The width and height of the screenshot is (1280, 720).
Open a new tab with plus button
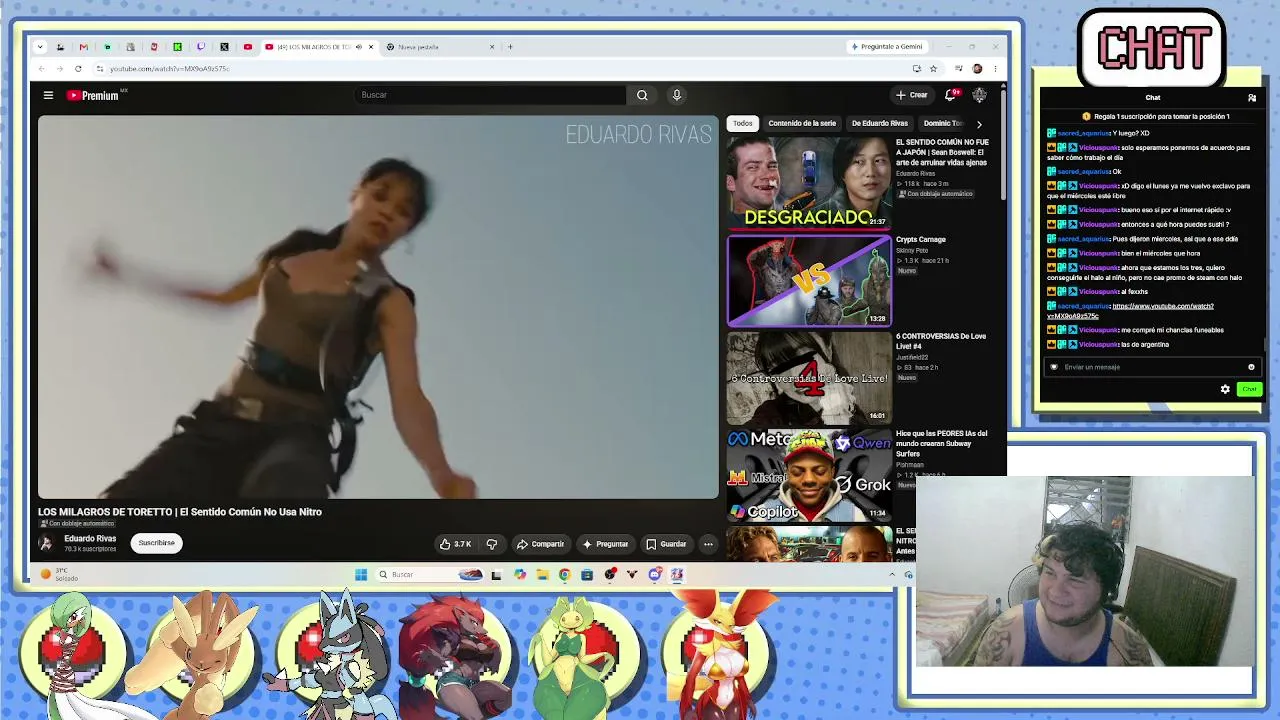pyautogui.click(x=510, y=47)
